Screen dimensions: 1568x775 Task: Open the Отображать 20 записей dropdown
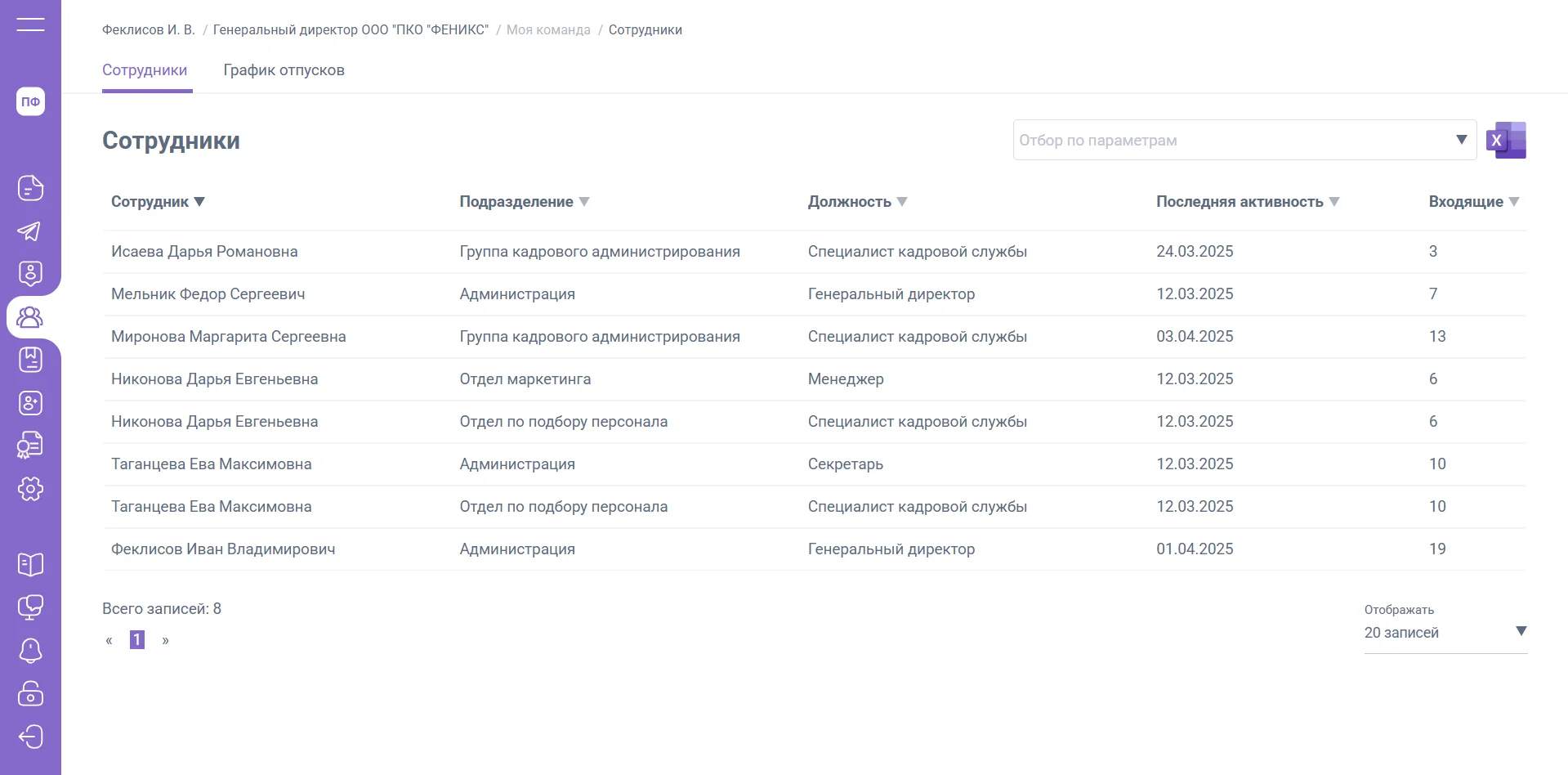tap(1445, 632)
